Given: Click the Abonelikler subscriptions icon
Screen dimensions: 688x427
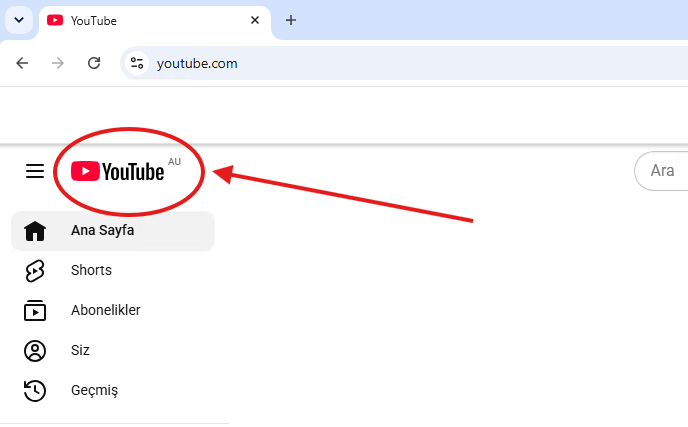Looking at the screenshot, I should 35,310.
